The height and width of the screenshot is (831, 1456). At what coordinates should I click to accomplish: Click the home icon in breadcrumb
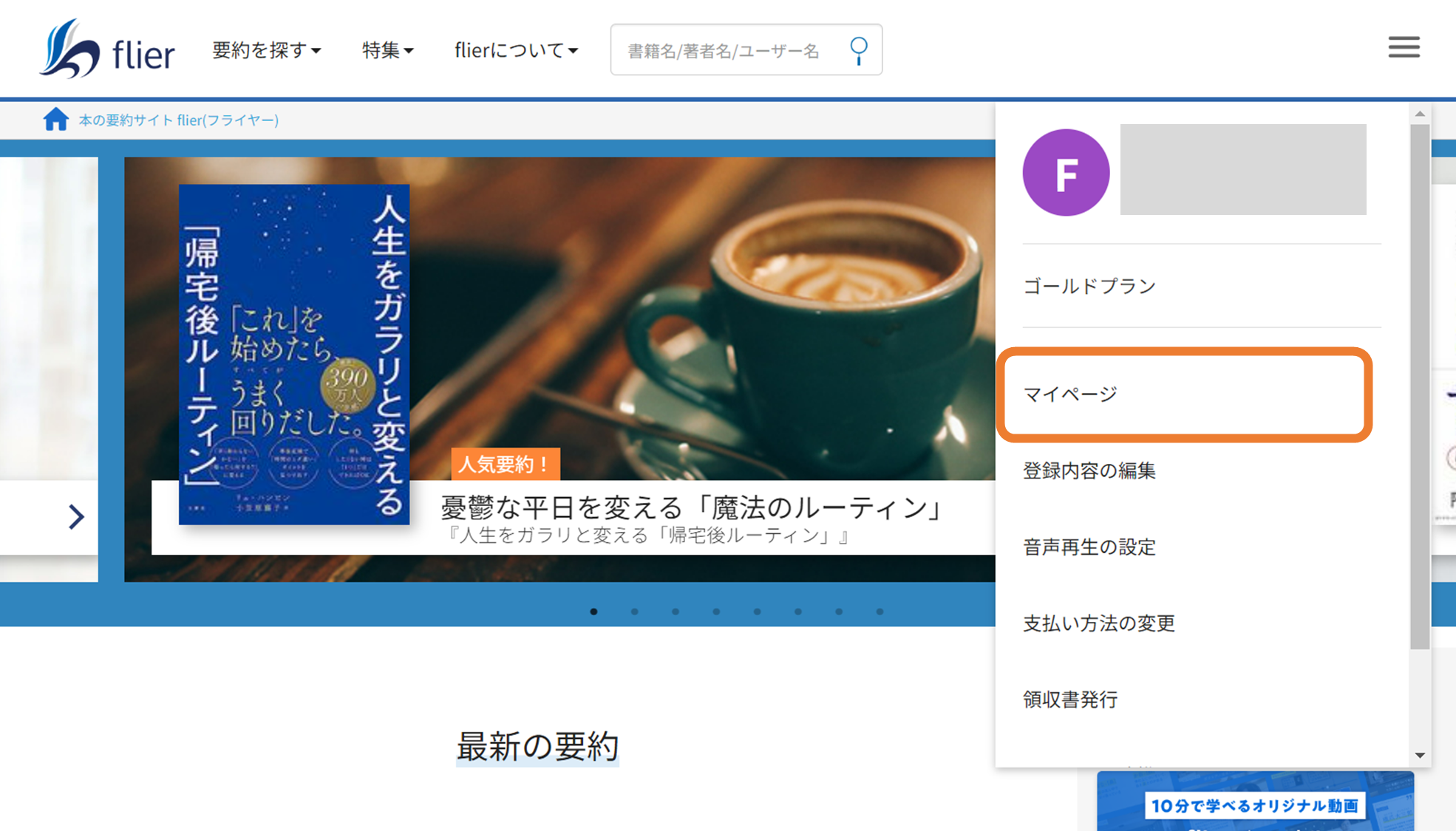coord(55,119)
